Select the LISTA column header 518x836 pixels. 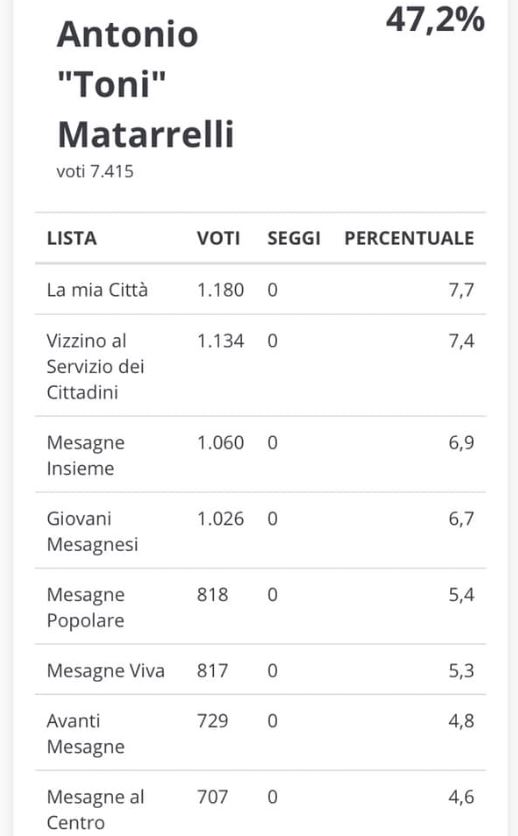[x=72, y=238]
